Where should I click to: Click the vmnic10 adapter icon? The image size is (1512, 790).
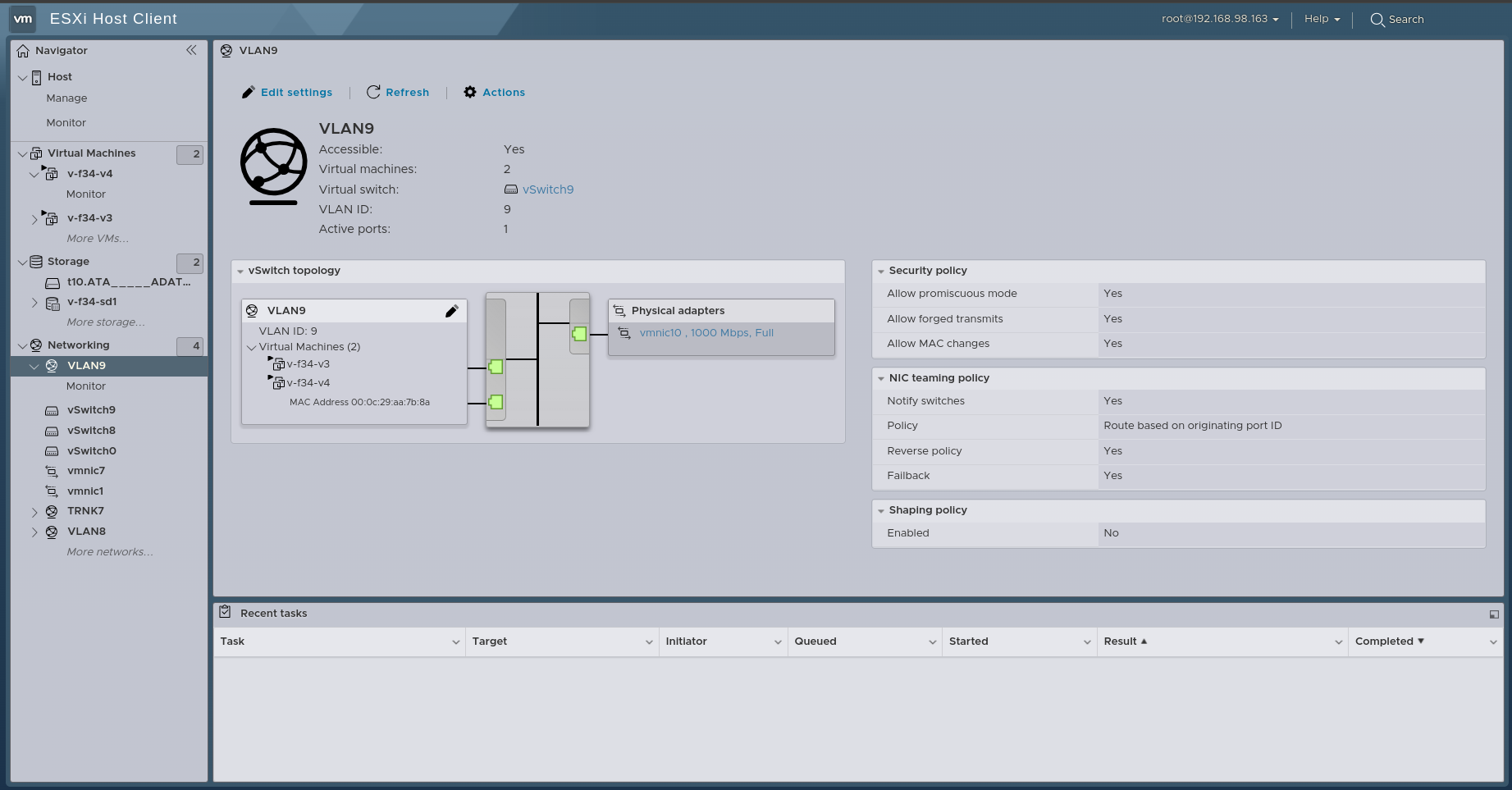pos(624,333)
